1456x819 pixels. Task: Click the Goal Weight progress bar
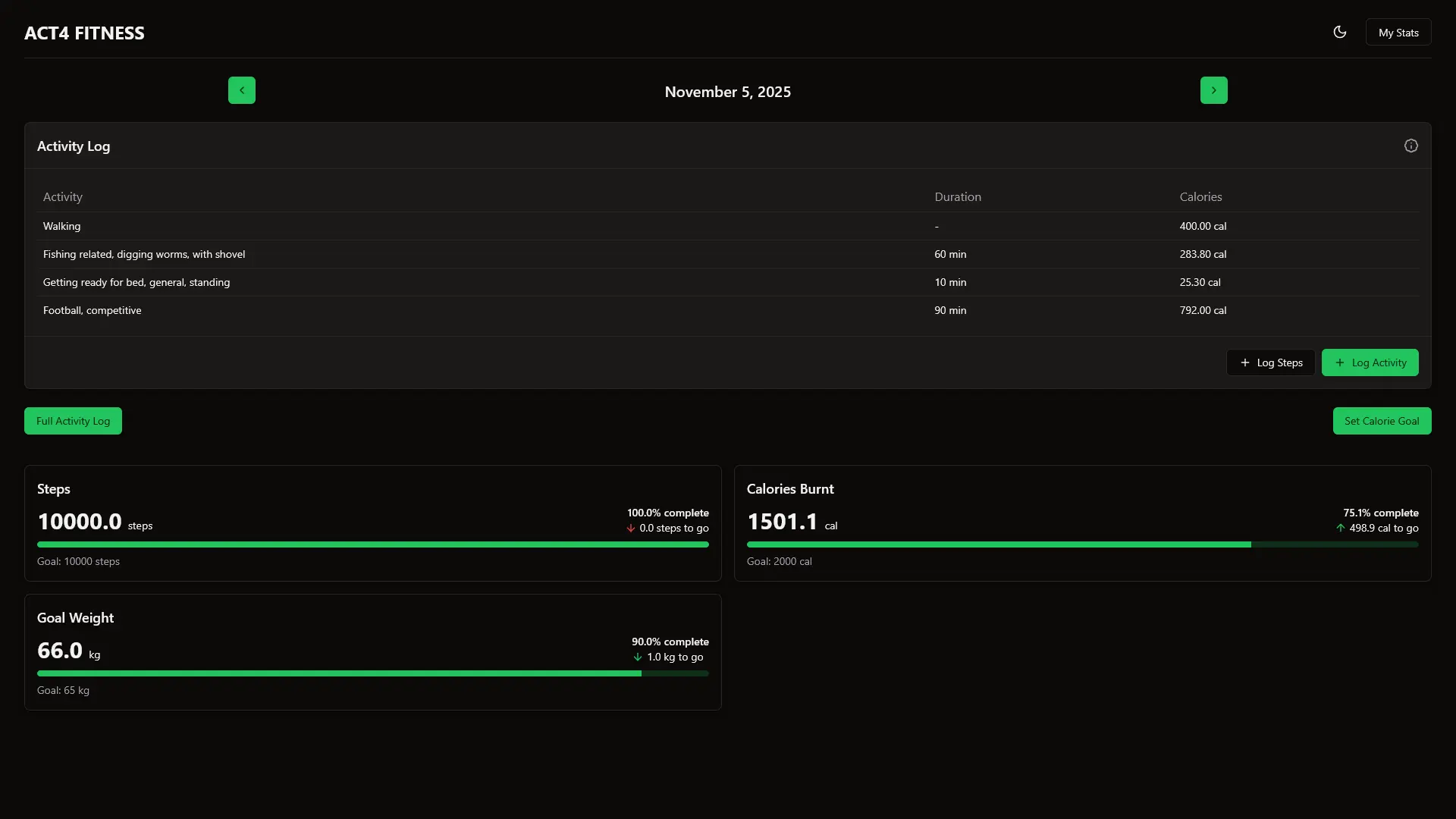click(x=372, y=673)
